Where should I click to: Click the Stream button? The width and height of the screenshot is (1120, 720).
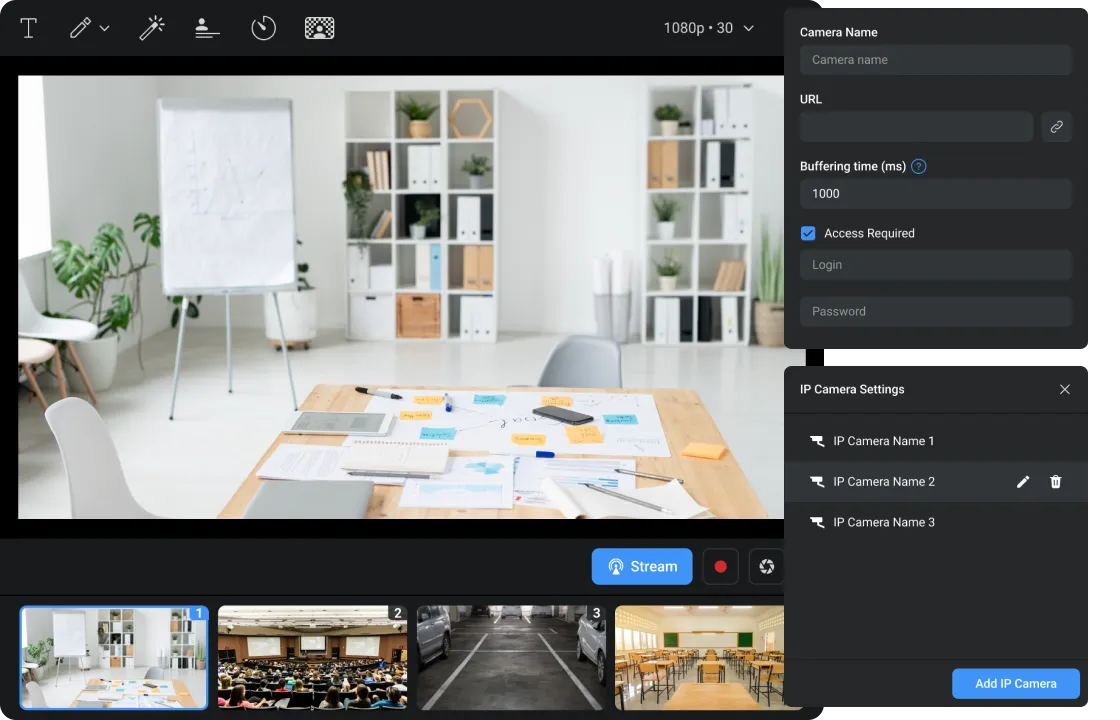coord(642,567)
